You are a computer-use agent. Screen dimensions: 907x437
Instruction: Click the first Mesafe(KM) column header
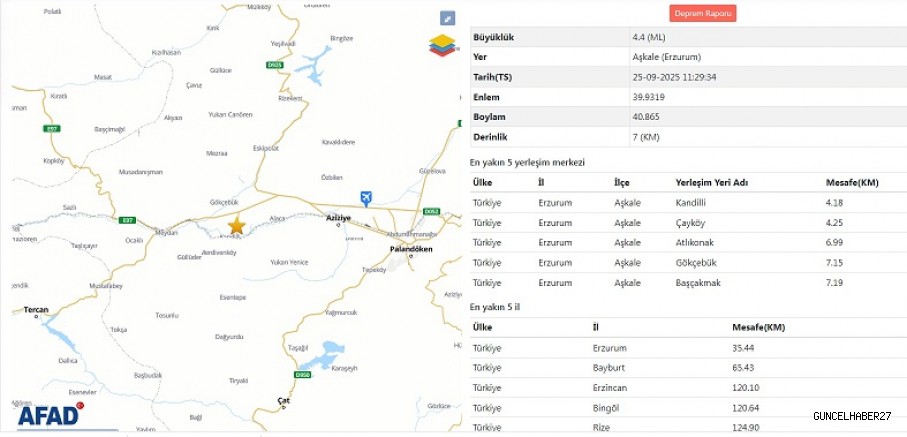pyautogui.click(x=852, y=183)
